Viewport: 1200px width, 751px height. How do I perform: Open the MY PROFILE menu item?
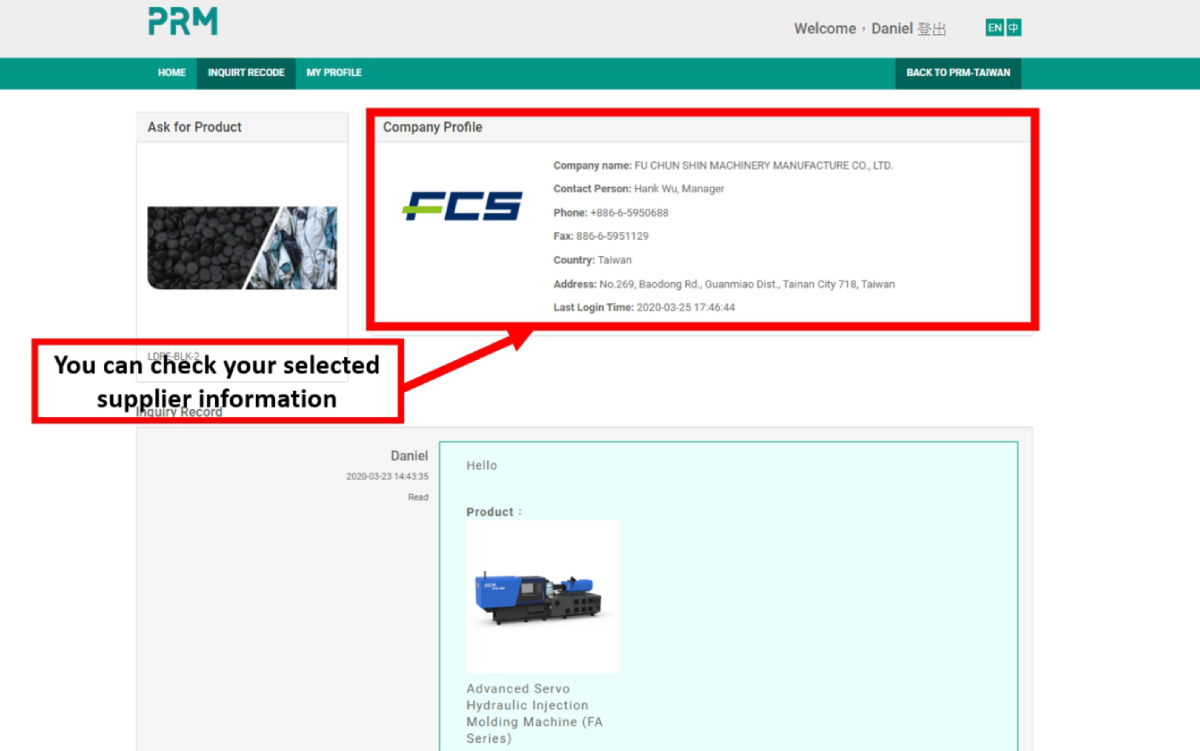(334, 73)
